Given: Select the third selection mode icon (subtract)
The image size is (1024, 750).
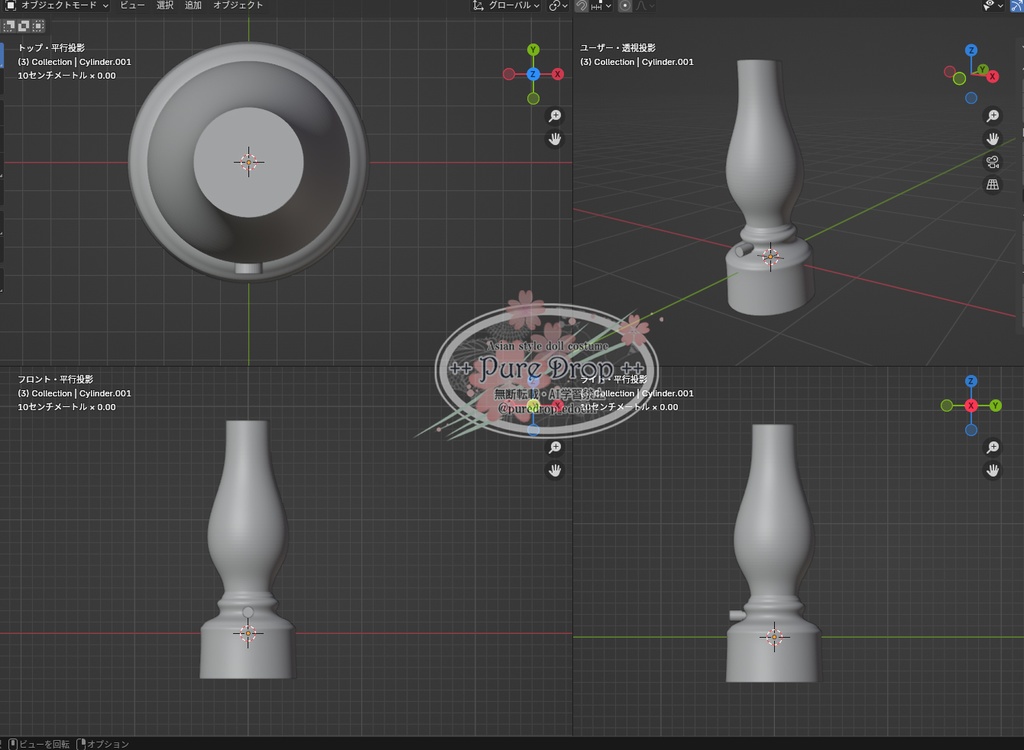Looking at the screenshot, I should point(38,25).
